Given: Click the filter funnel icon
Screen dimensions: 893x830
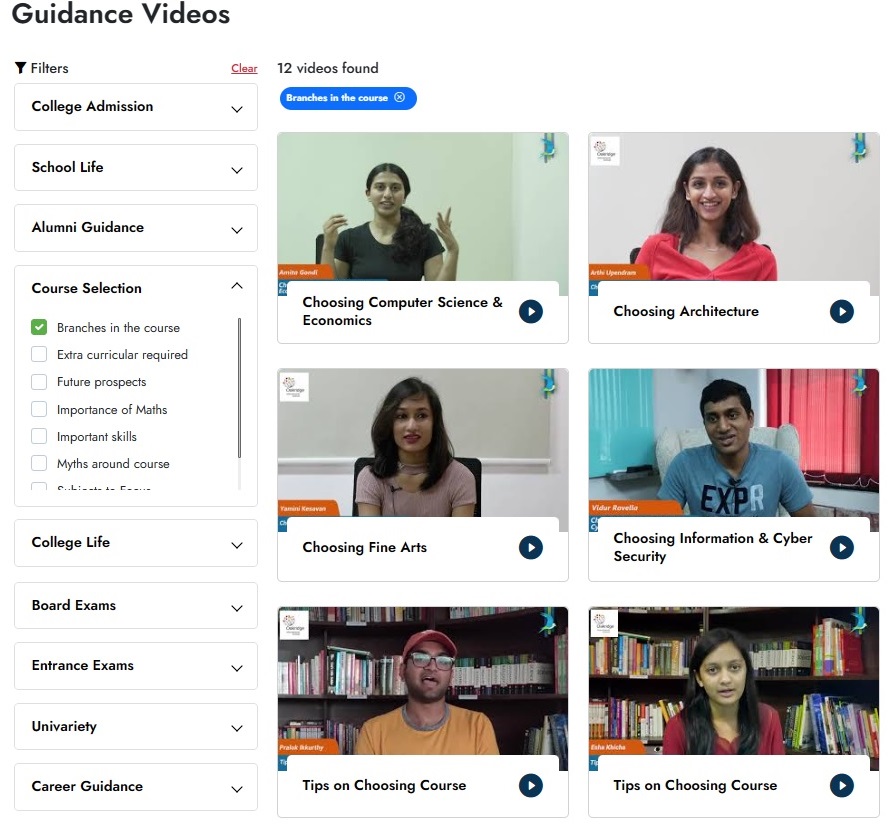Looking at the screenshot, I should click(21, 67).
